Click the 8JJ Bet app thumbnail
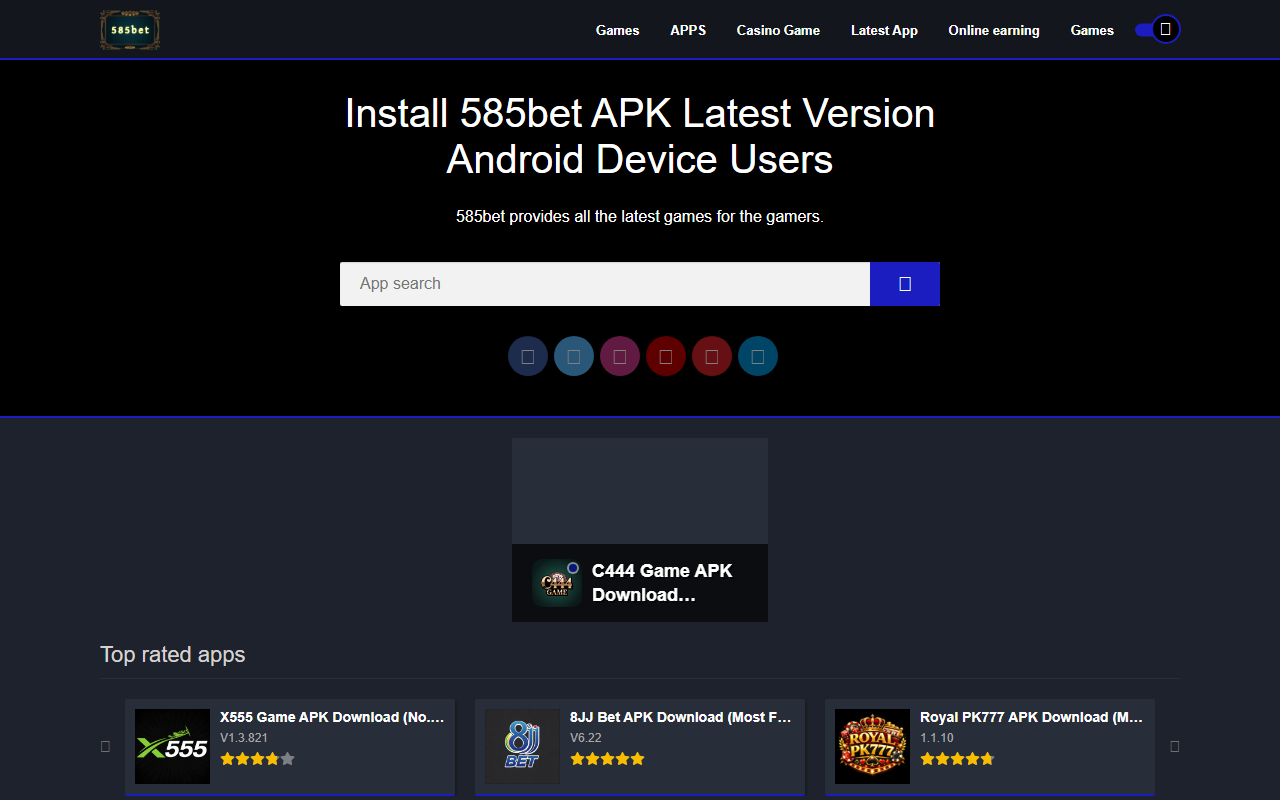 point(522,747)
